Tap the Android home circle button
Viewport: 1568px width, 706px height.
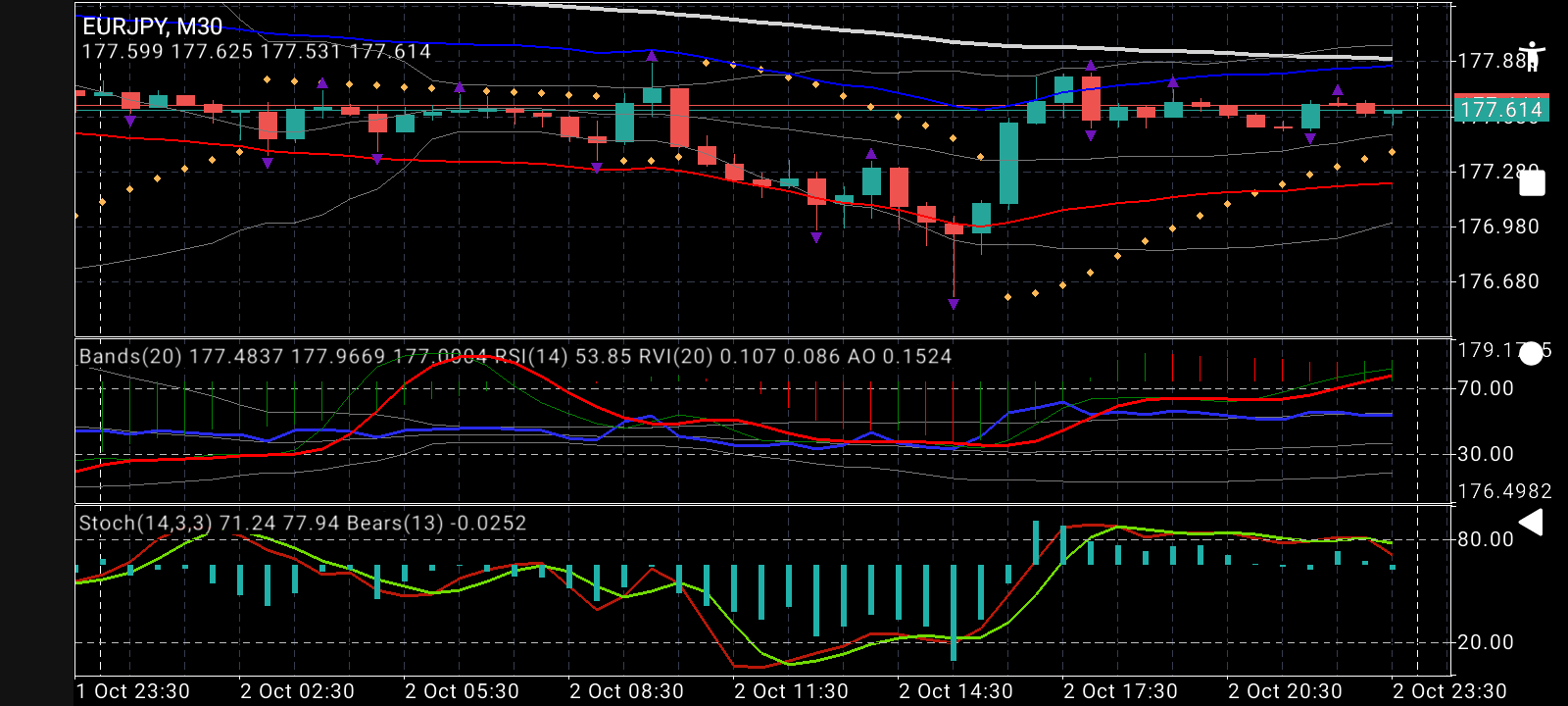[x=1531, y=354]
